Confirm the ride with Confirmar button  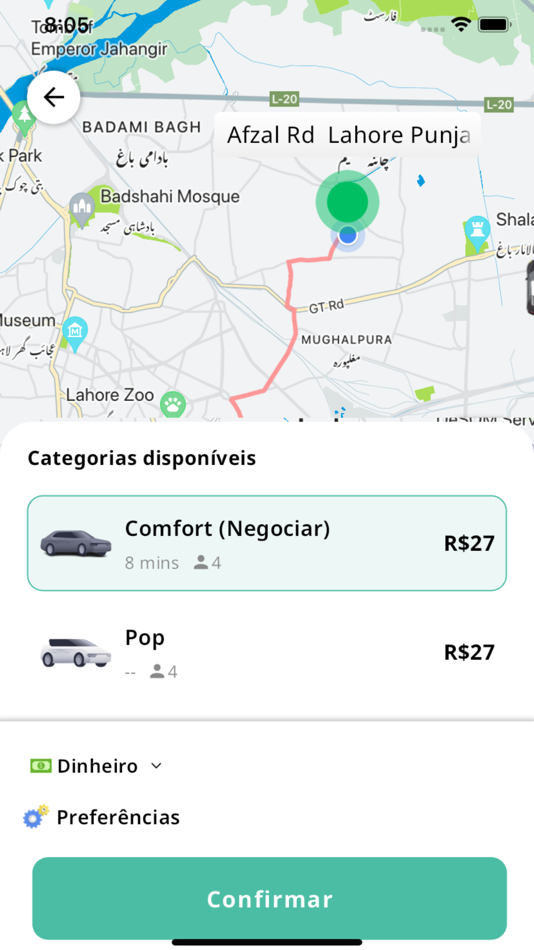click(269, 899)
